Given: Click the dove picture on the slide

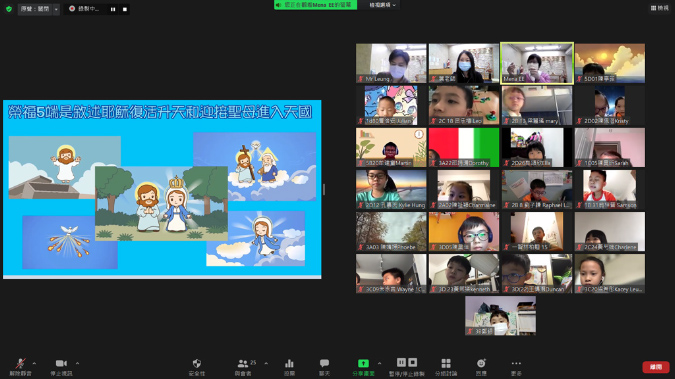Looking at the screenshot, I should [x=70, y=242].
